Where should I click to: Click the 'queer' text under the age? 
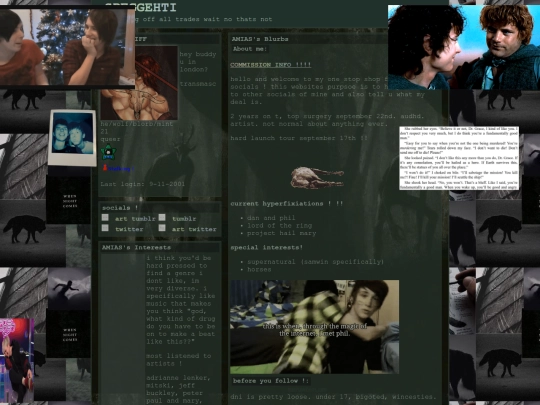(110, 139)
